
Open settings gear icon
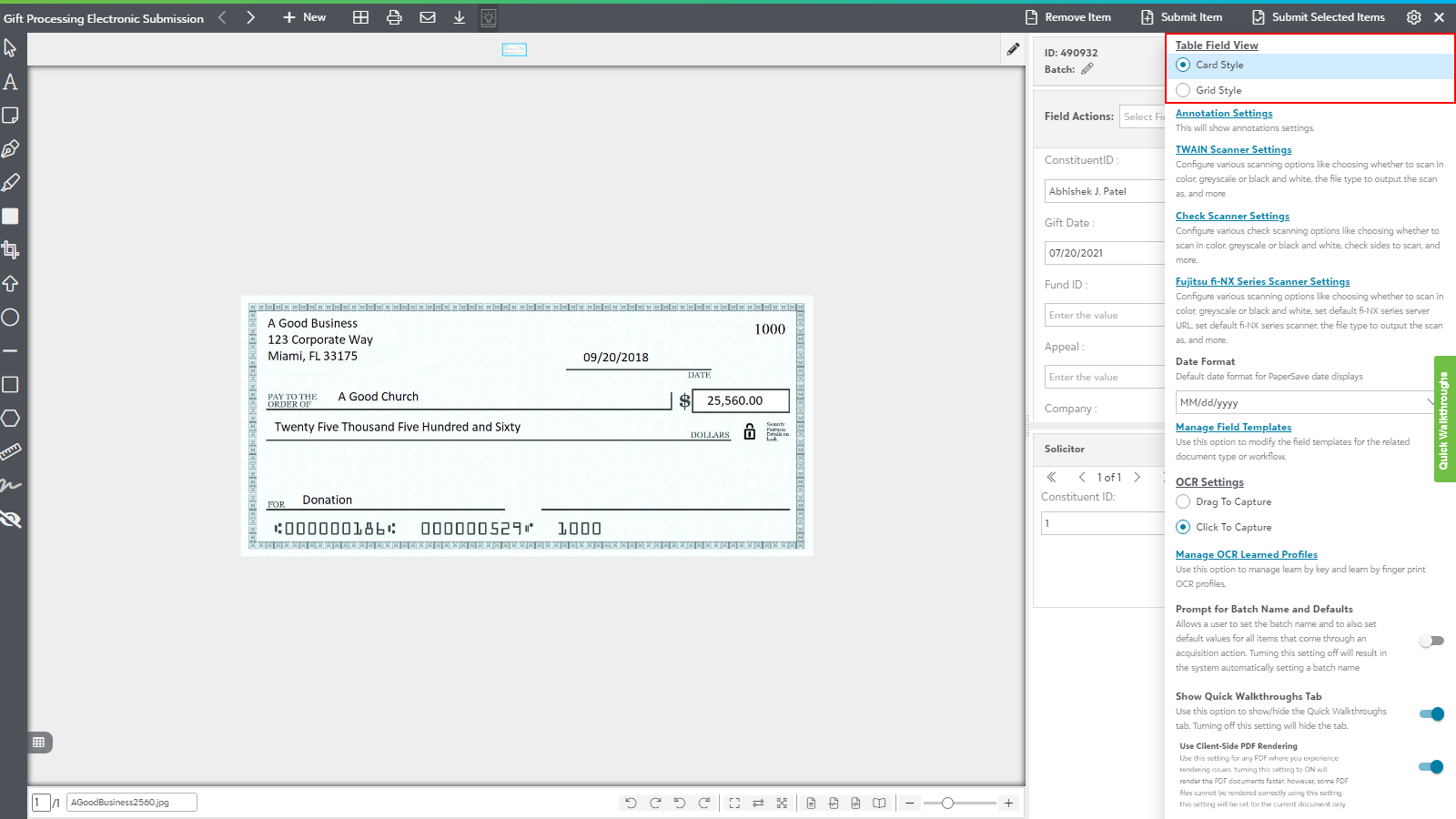1413,17
